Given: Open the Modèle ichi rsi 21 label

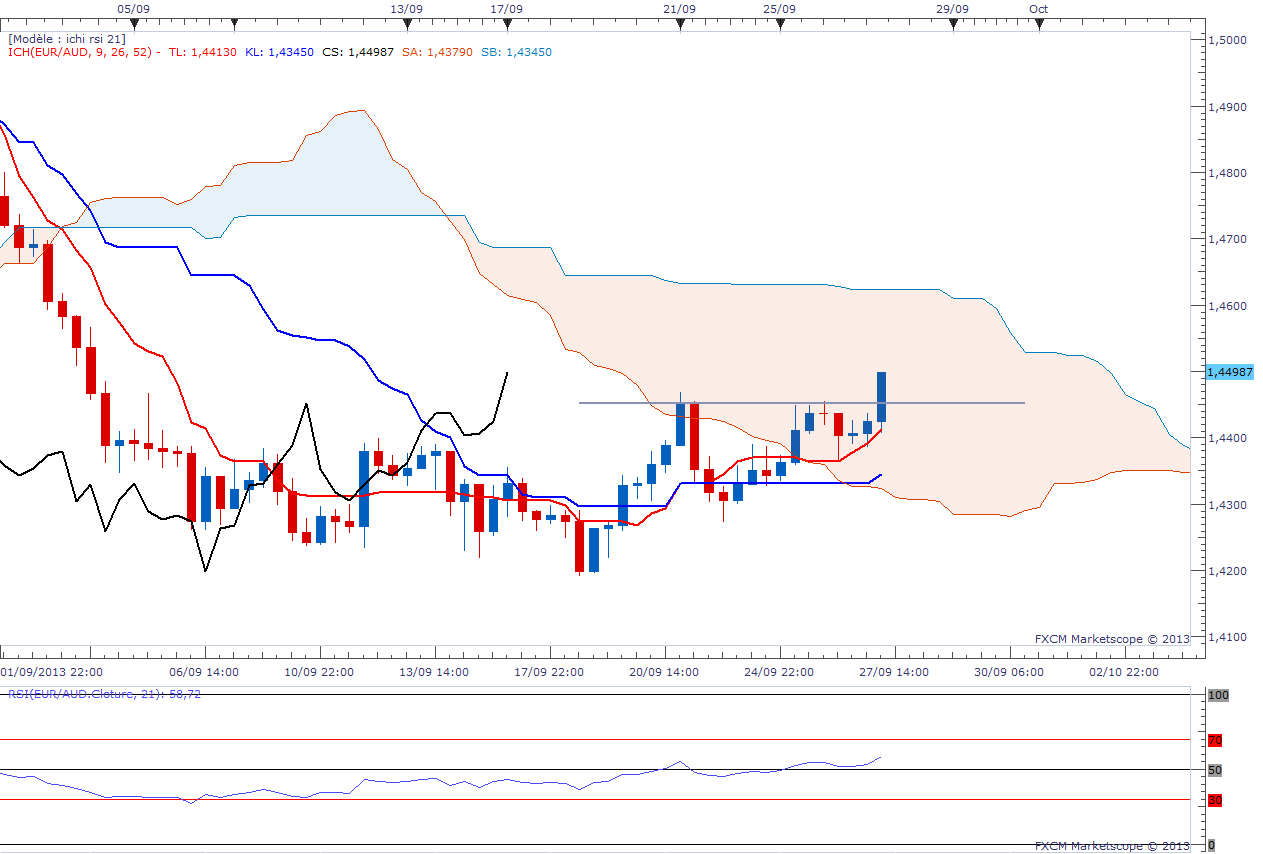Looking at the screenshot, I should tap(65, 38).
